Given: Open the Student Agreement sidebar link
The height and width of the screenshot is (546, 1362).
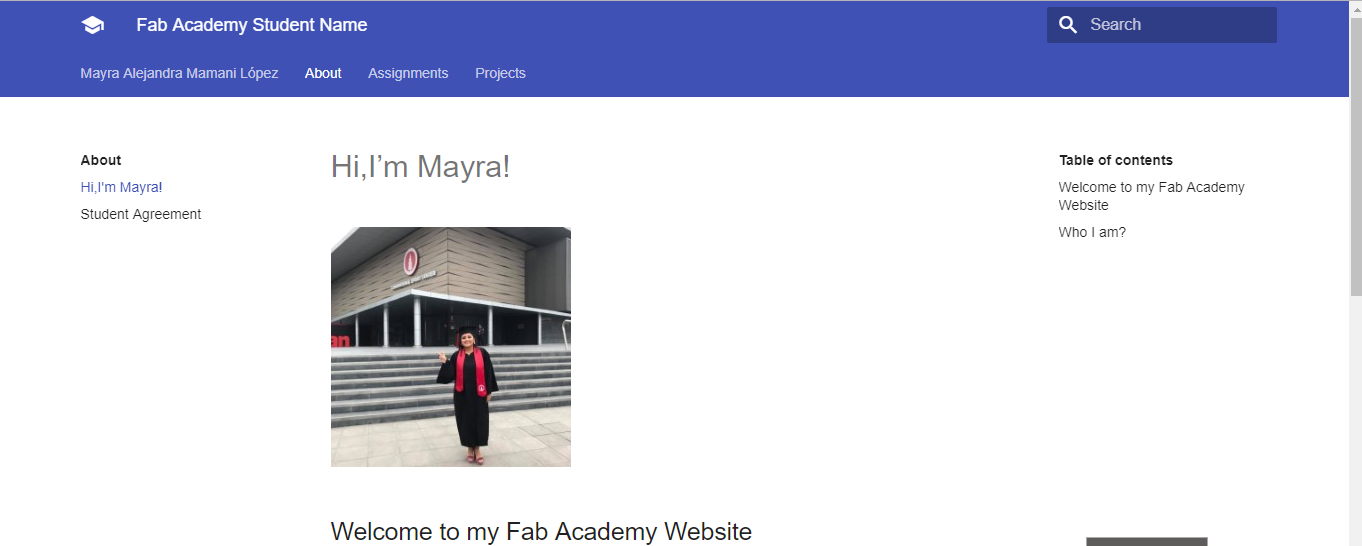Looking at the screenshot, I should (x=141, y=214).
